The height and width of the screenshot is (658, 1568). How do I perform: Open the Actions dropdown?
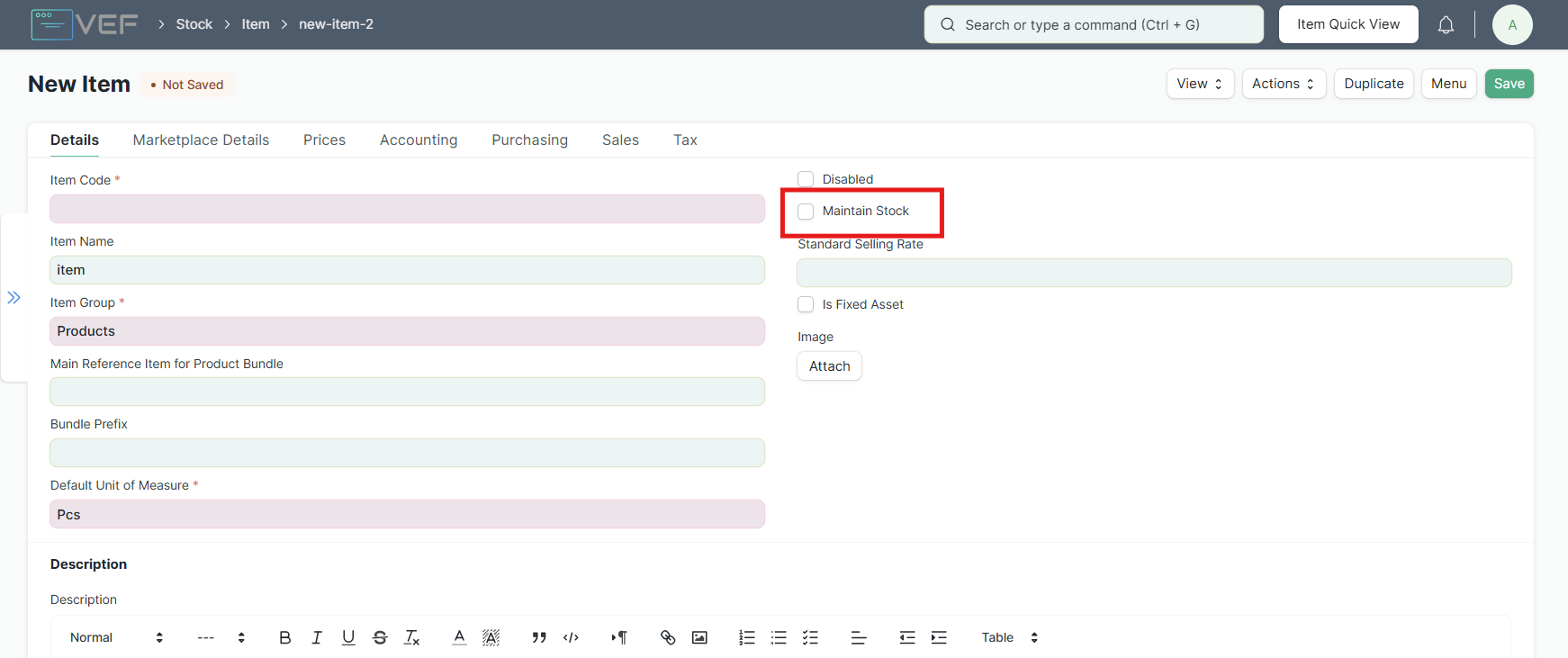[x=1284, y=84]
